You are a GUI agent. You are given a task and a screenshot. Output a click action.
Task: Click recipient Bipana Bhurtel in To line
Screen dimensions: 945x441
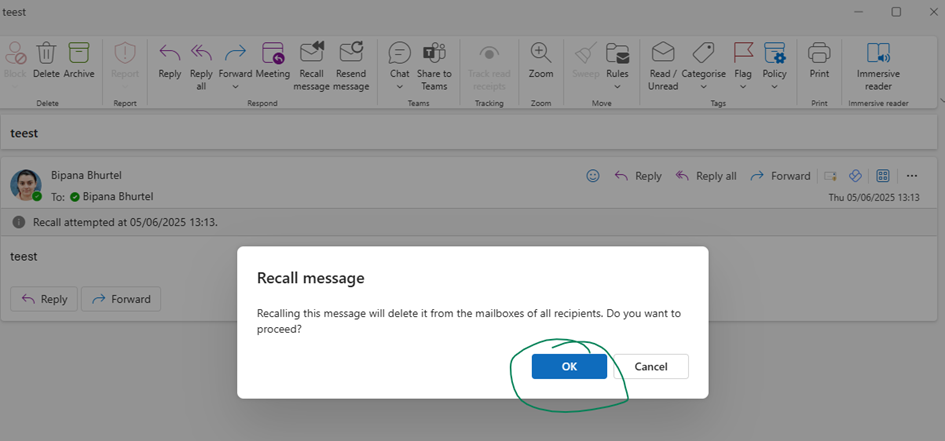point(118,196)
